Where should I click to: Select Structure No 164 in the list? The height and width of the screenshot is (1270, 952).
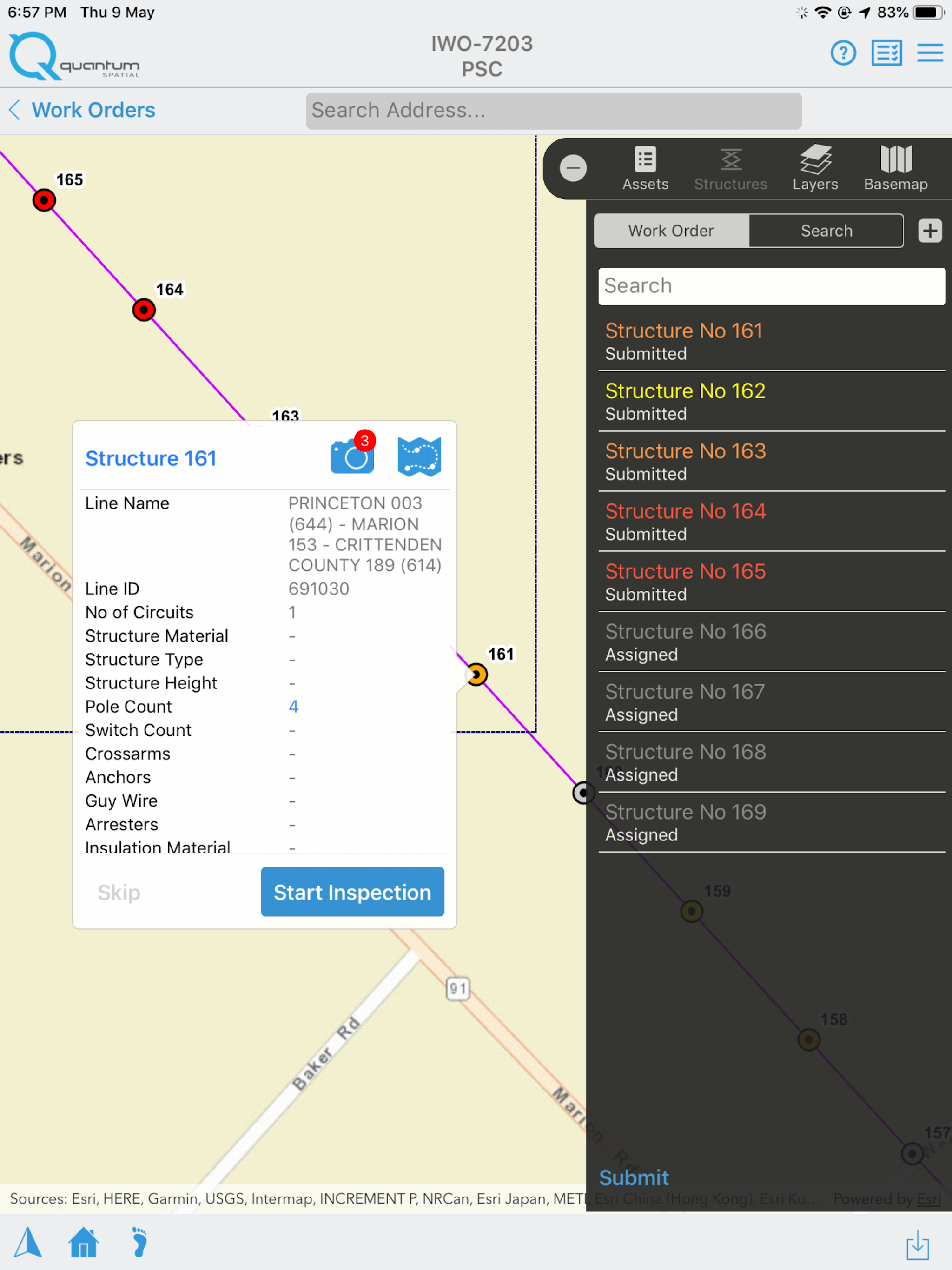pyautogui.click(x=771, y=522)
